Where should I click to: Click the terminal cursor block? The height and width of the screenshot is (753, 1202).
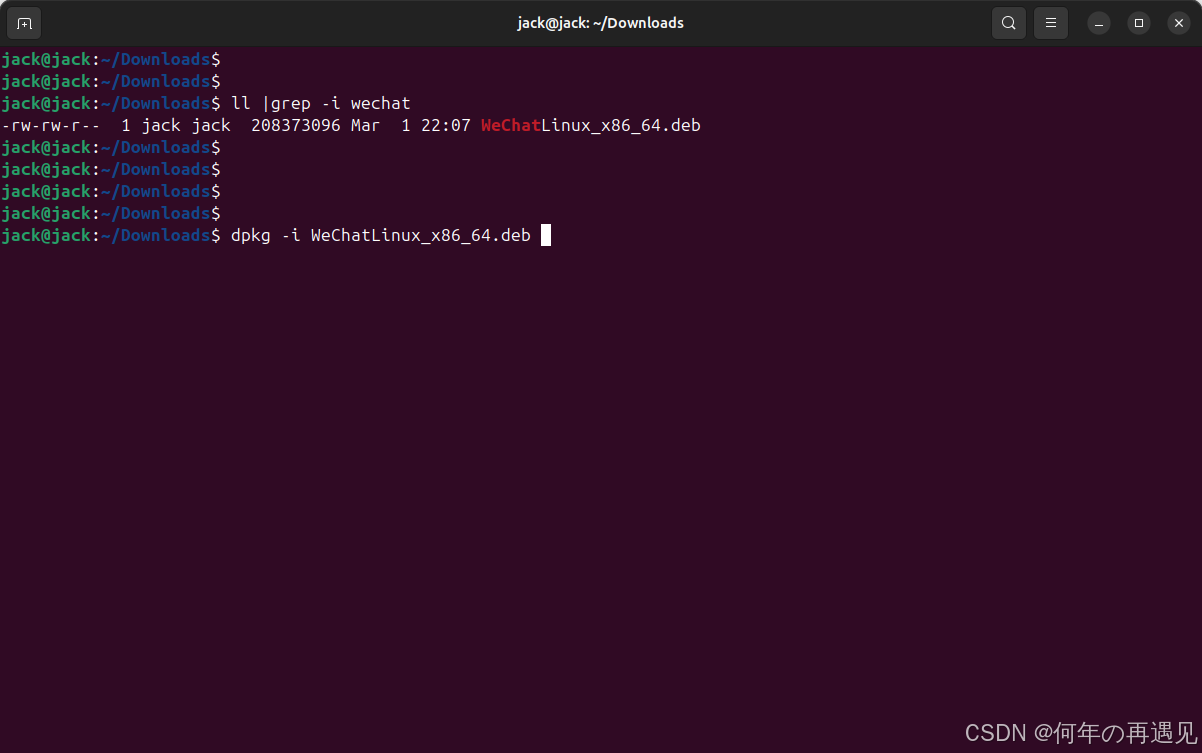546,235
